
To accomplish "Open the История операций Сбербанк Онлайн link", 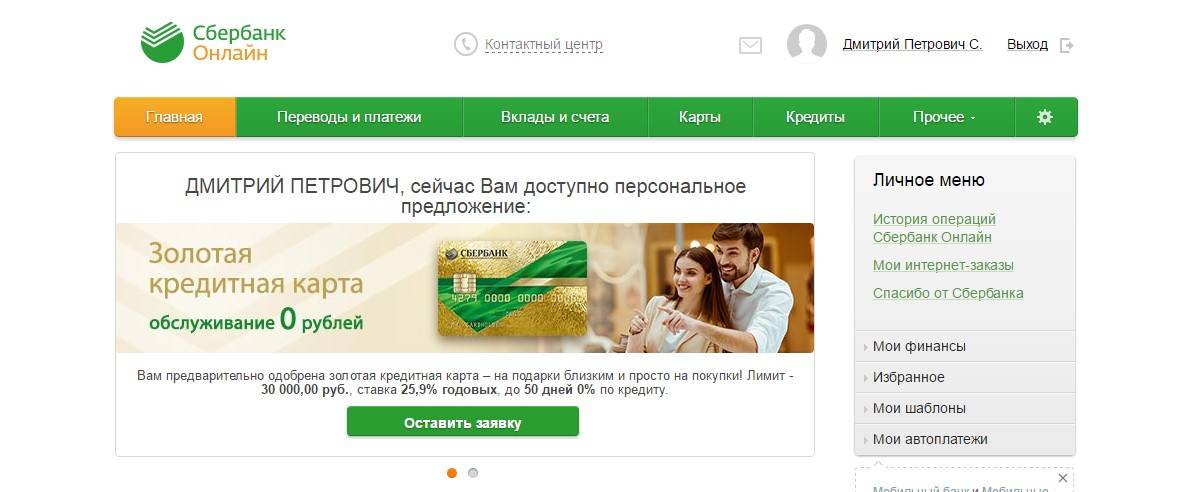I will pos(934,228).
